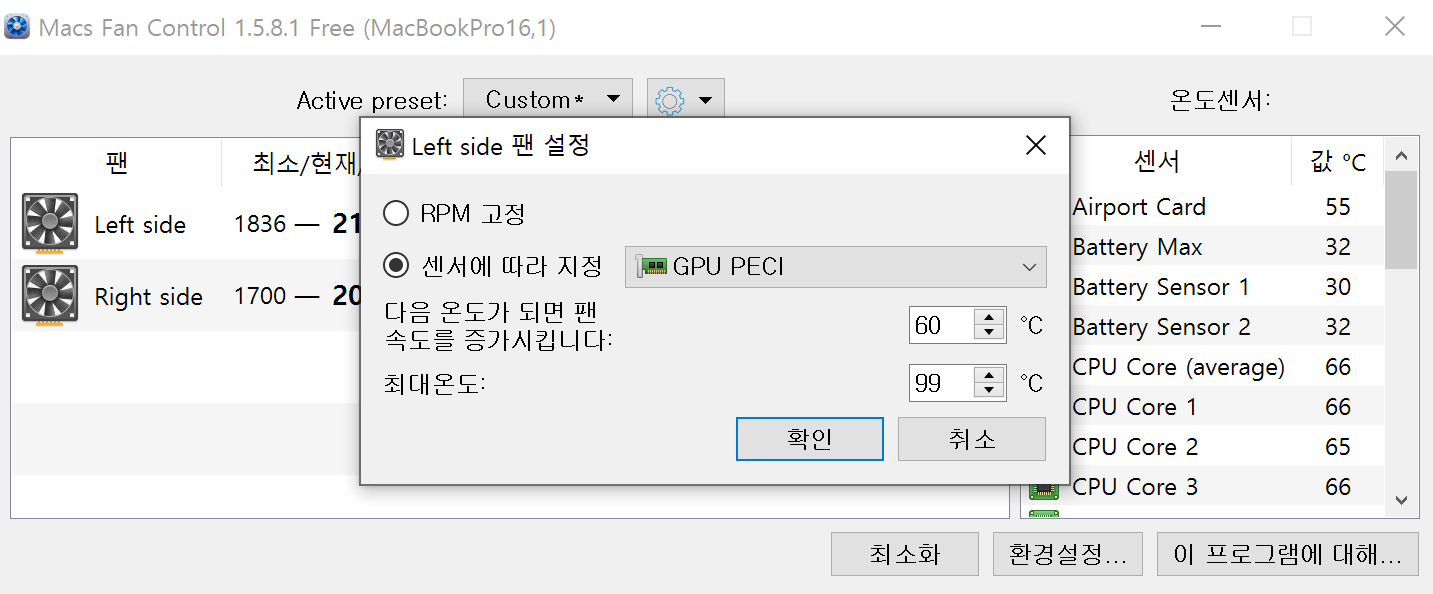This screenshot has width=1433, height=594.
Task: Click the fan icon in dialog title bar
Action: pyautogui.click(x=390, y=145)
